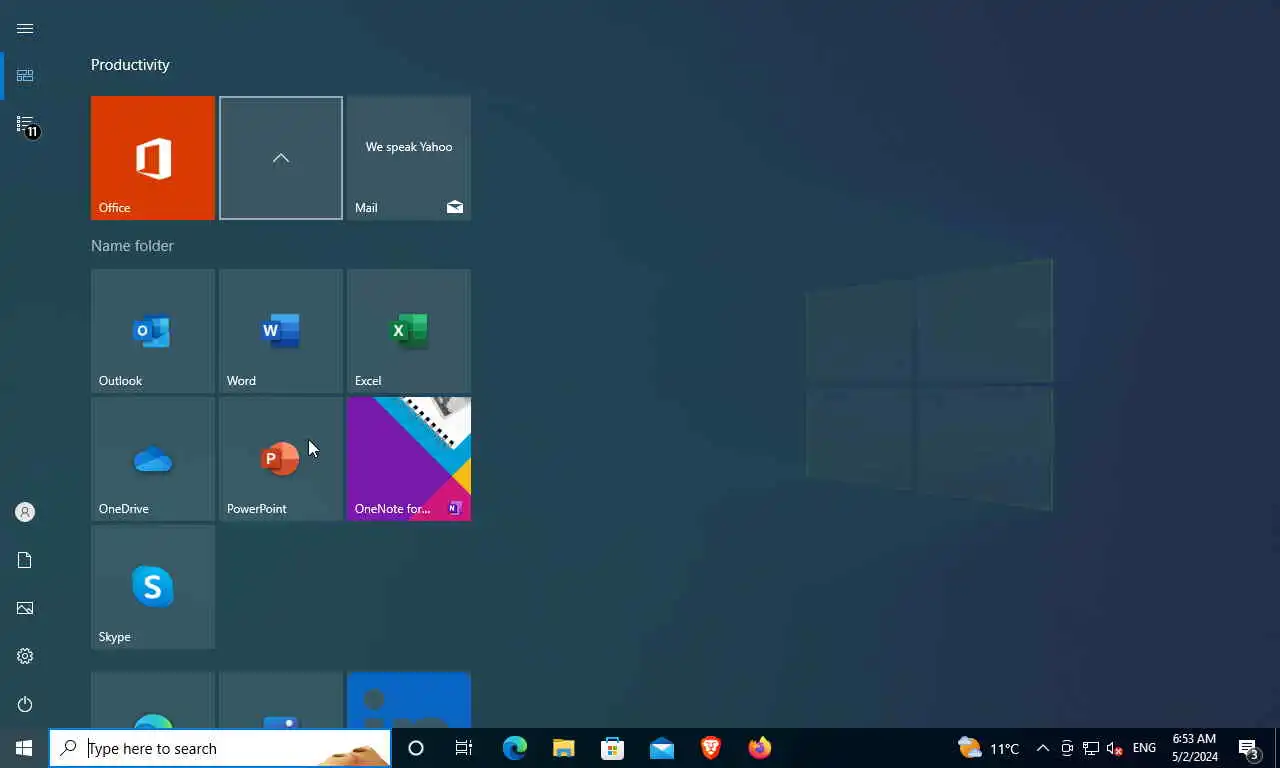Launch Firefox from taskbar
This screenshot has width=1280, height=768.
(x=759, y=748)
